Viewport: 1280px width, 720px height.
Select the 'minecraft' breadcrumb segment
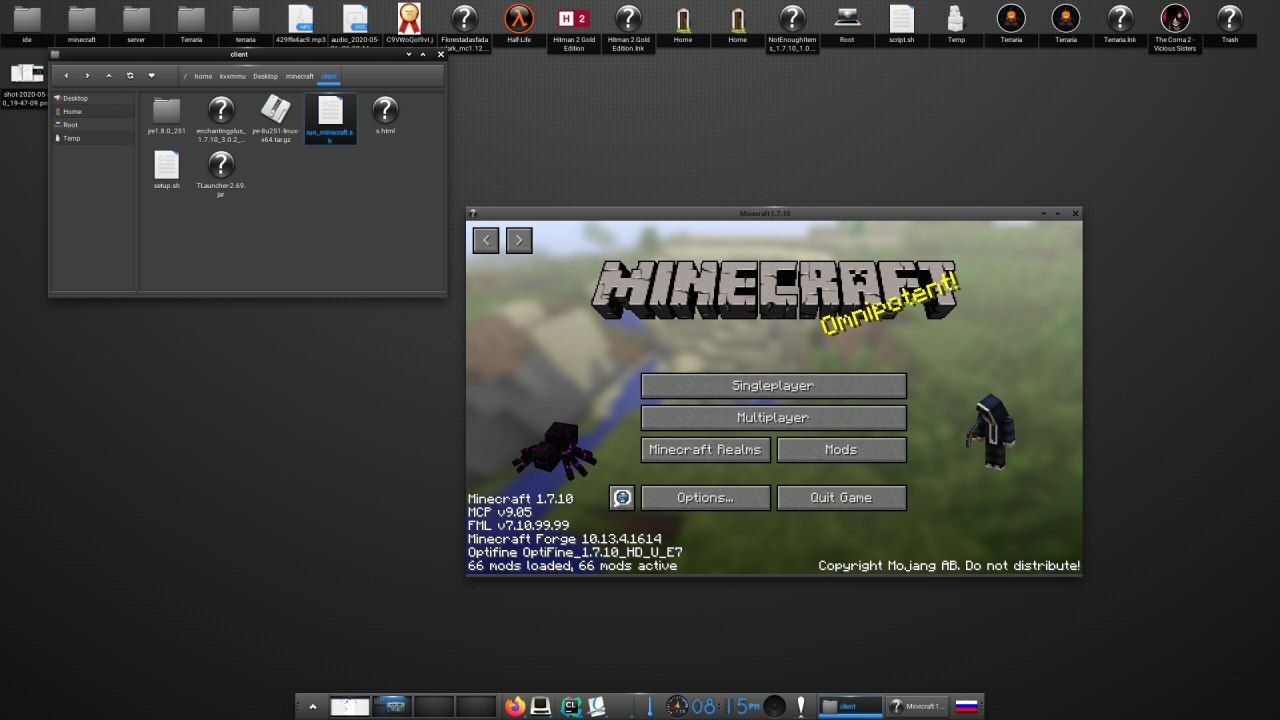tap(299, 76)
